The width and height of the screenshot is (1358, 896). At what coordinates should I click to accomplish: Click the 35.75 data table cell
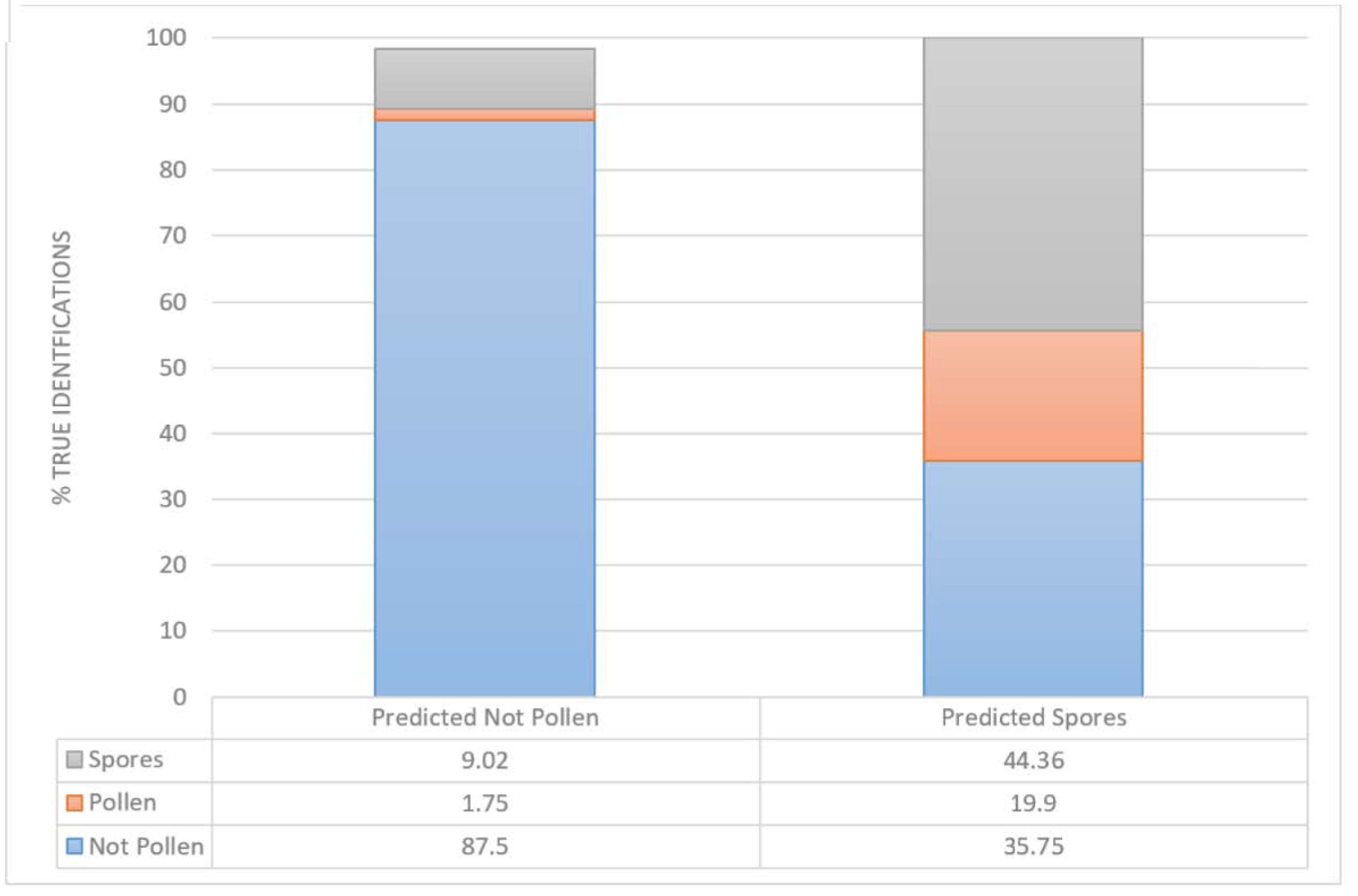coord(1033,846)
